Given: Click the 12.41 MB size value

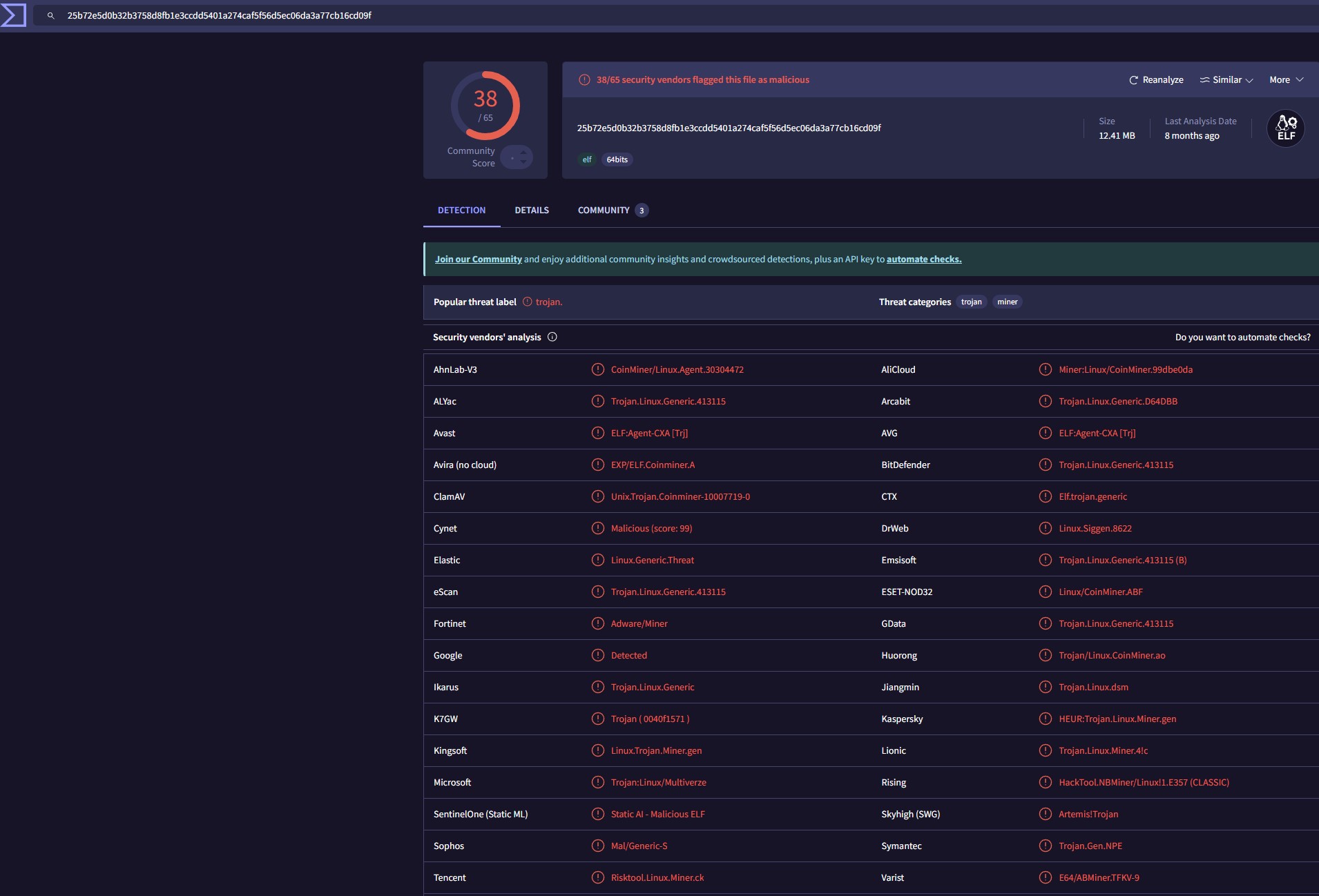Looking at the screenshot, I should 1117,136.
